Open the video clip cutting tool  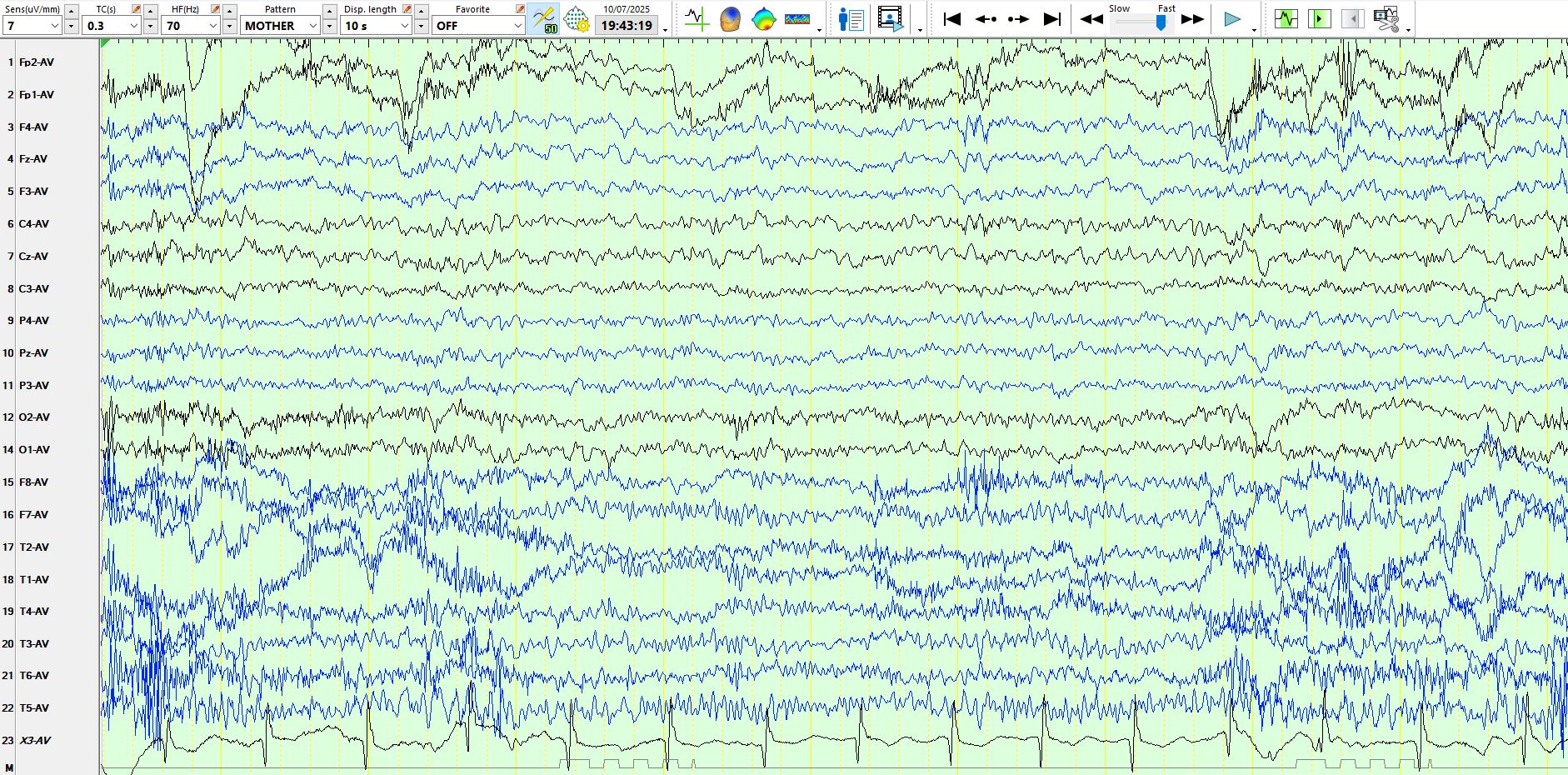coord(1386,18)
